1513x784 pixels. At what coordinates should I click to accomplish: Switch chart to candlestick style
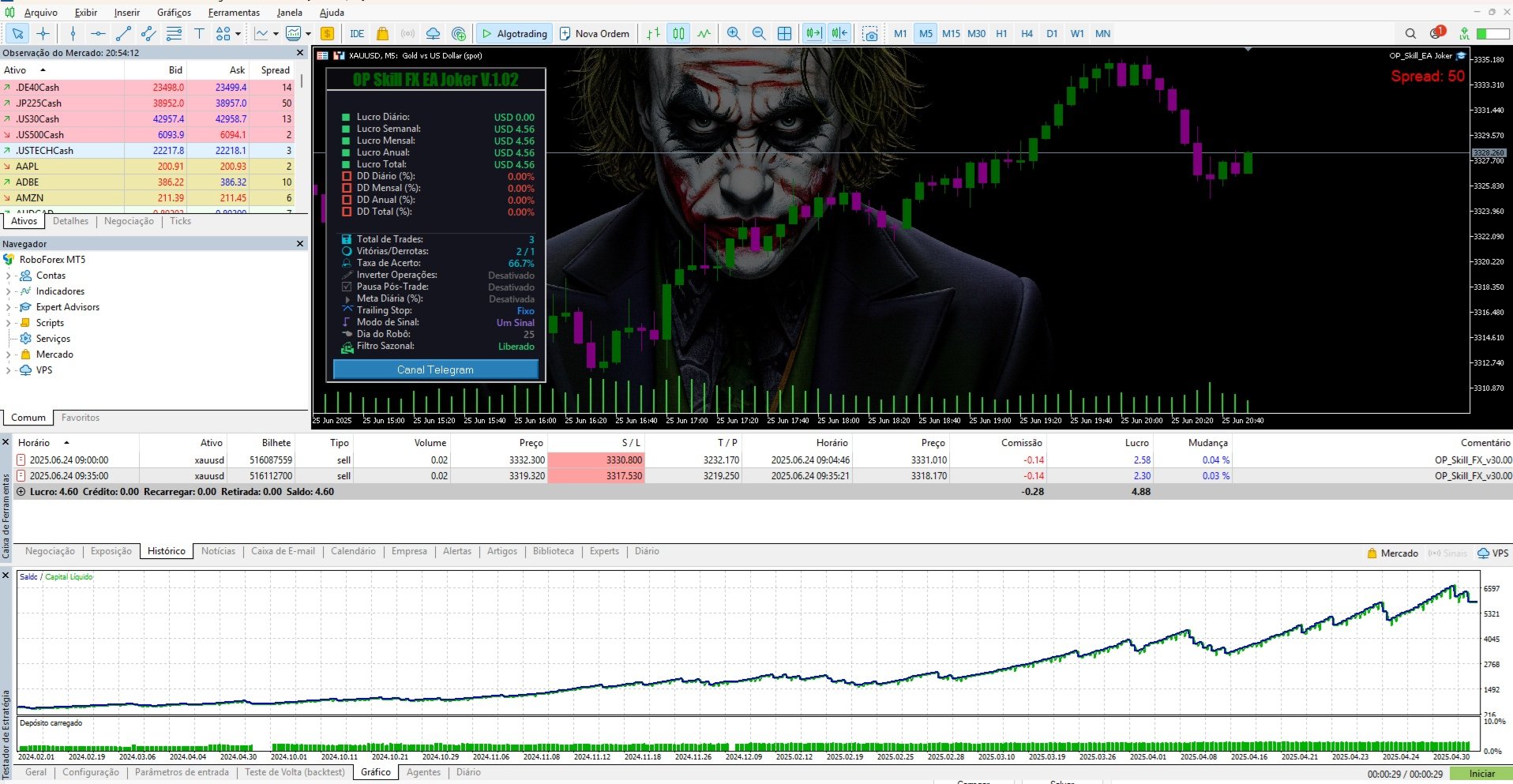coord(678,33)
